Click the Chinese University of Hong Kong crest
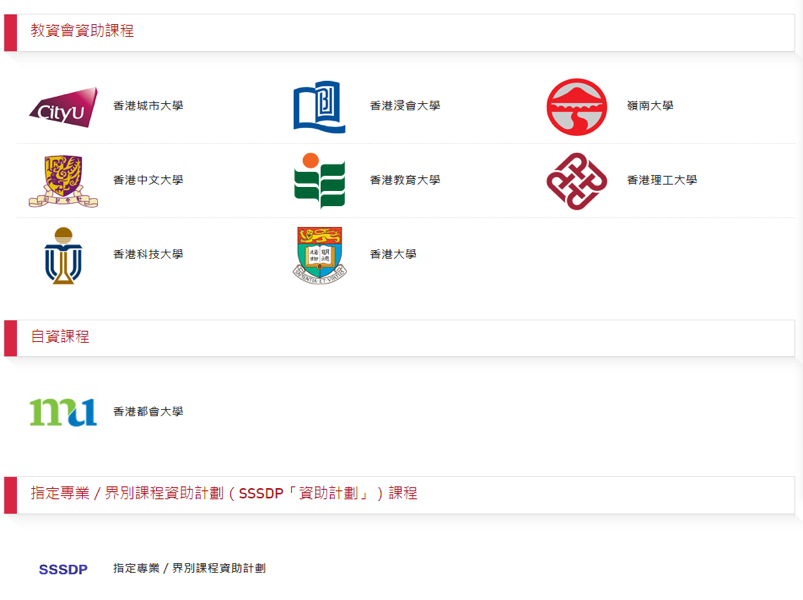This screenshot has height=600, width=803. 63,181
